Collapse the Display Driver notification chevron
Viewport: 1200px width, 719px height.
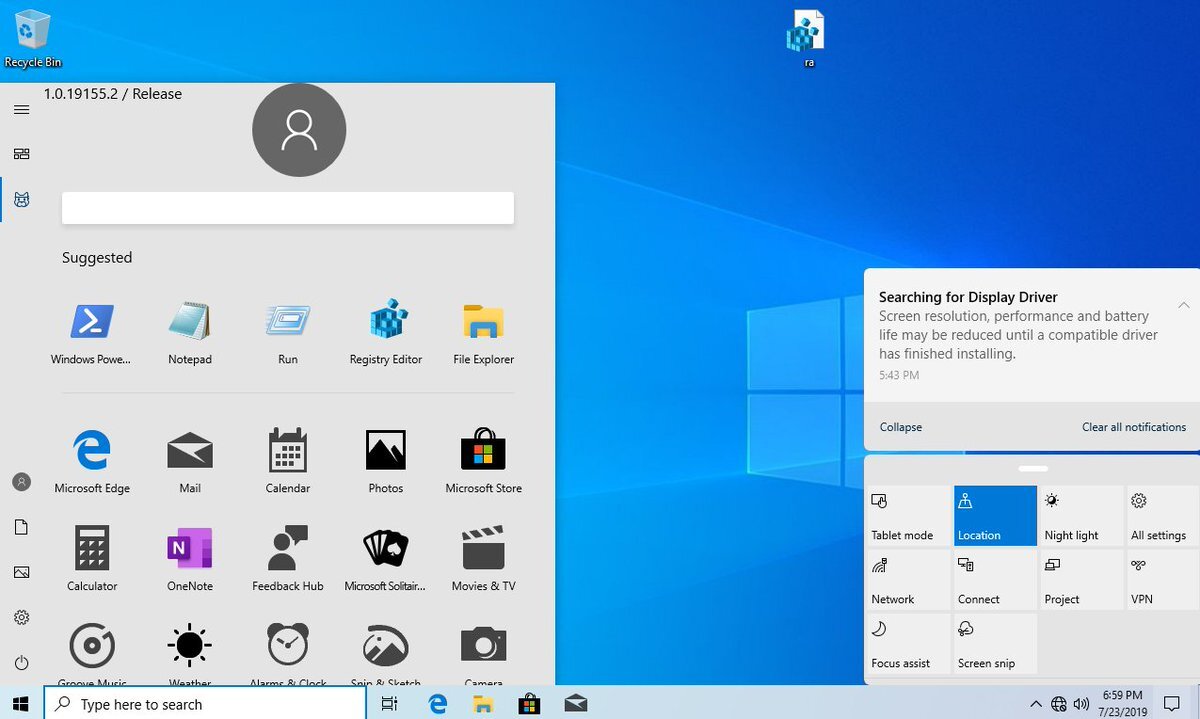1183,304
